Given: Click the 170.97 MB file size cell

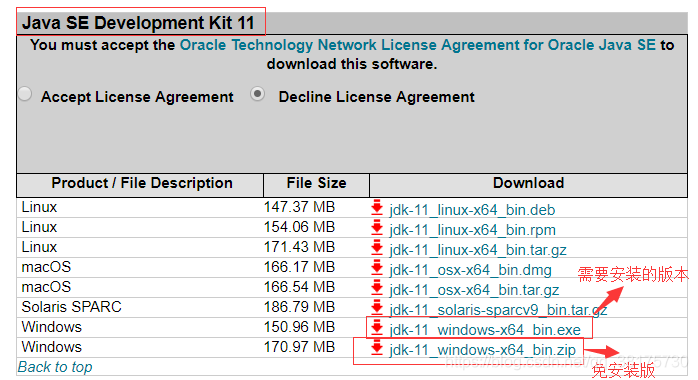Looking at the screenshot, I should 299,347.
